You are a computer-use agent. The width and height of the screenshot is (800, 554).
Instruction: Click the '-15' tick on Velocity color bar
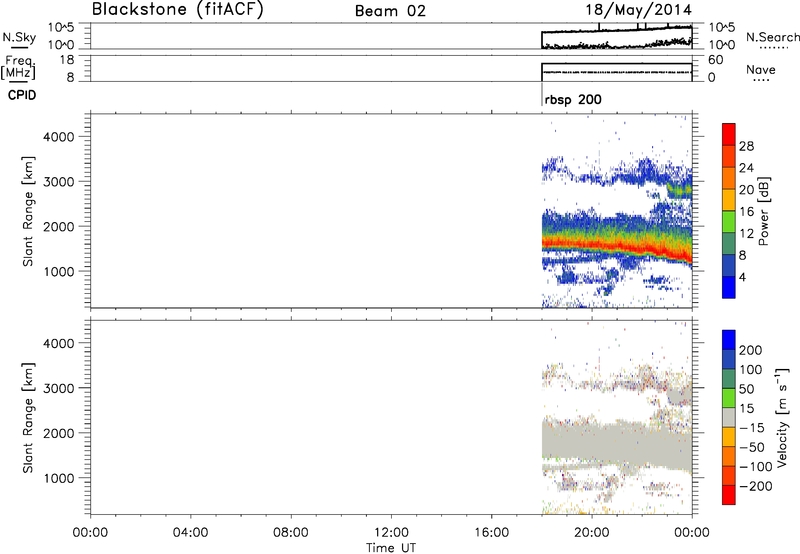[752, 428]
